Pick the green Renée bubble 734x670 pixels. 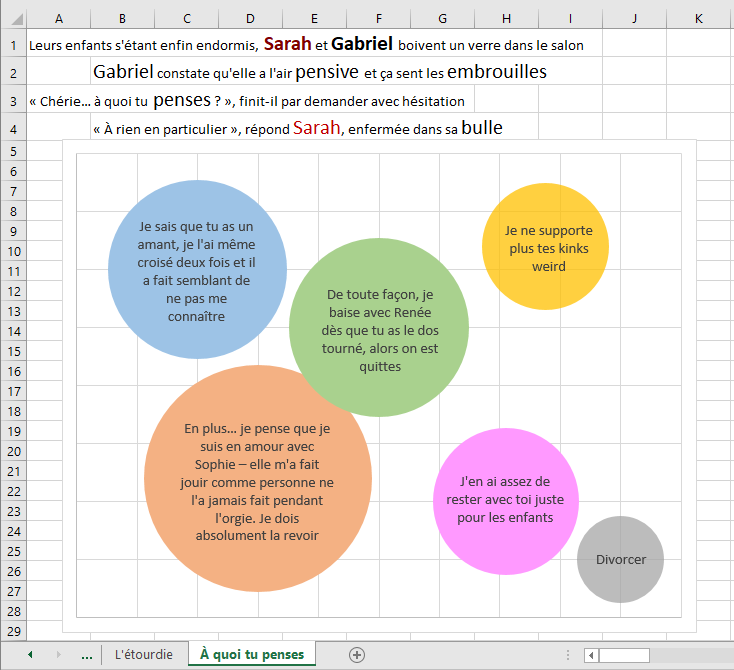pos(379,328)
